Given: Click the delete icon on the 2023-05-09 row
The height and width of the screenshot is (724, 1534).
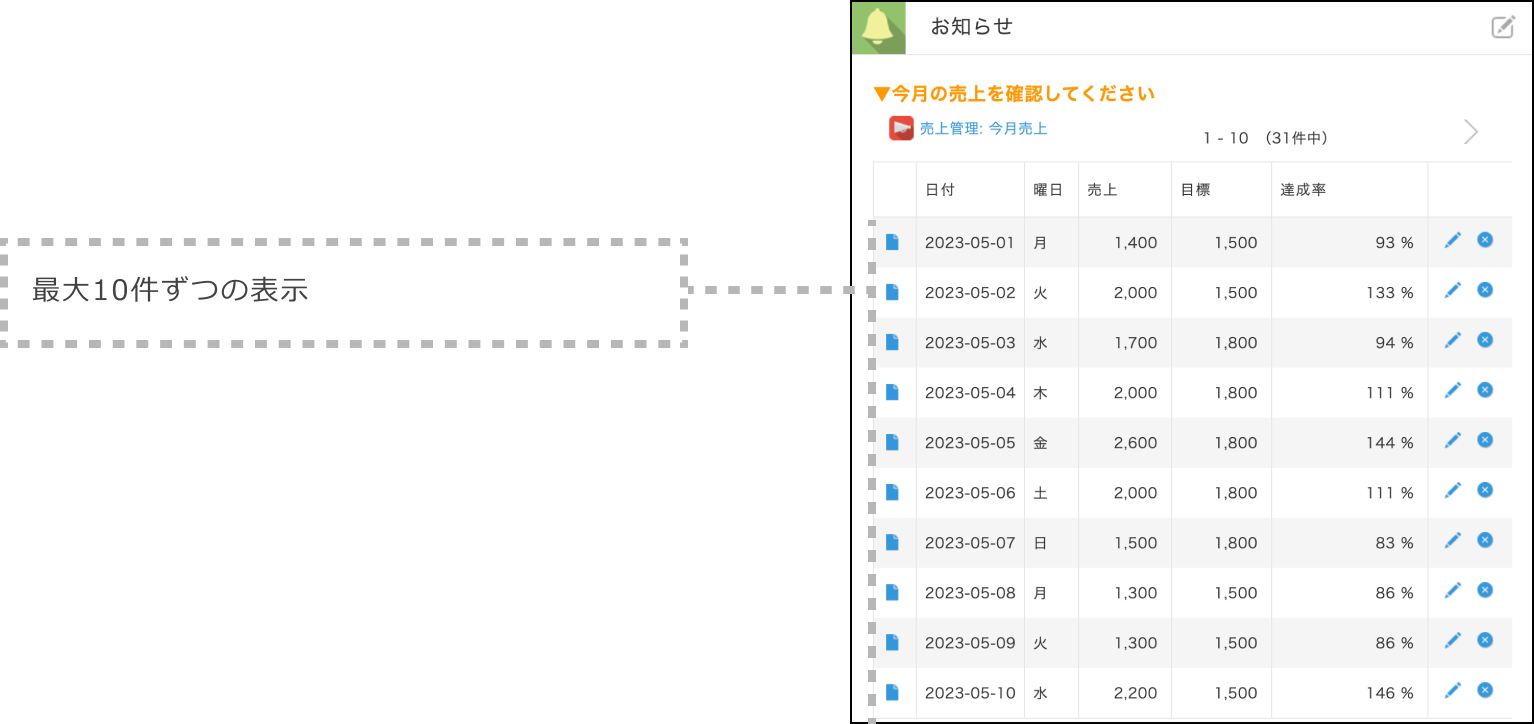Looking at the screenshot, I should (1484, 641).
